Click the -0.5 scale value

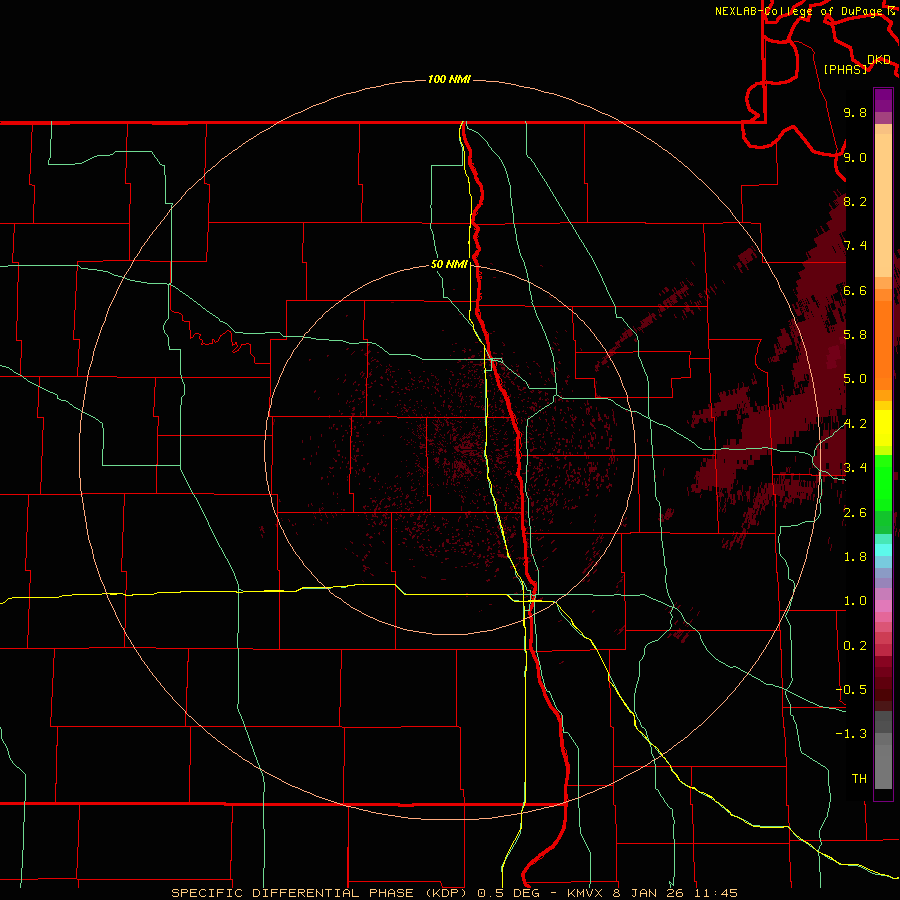[x=851, y=690]
